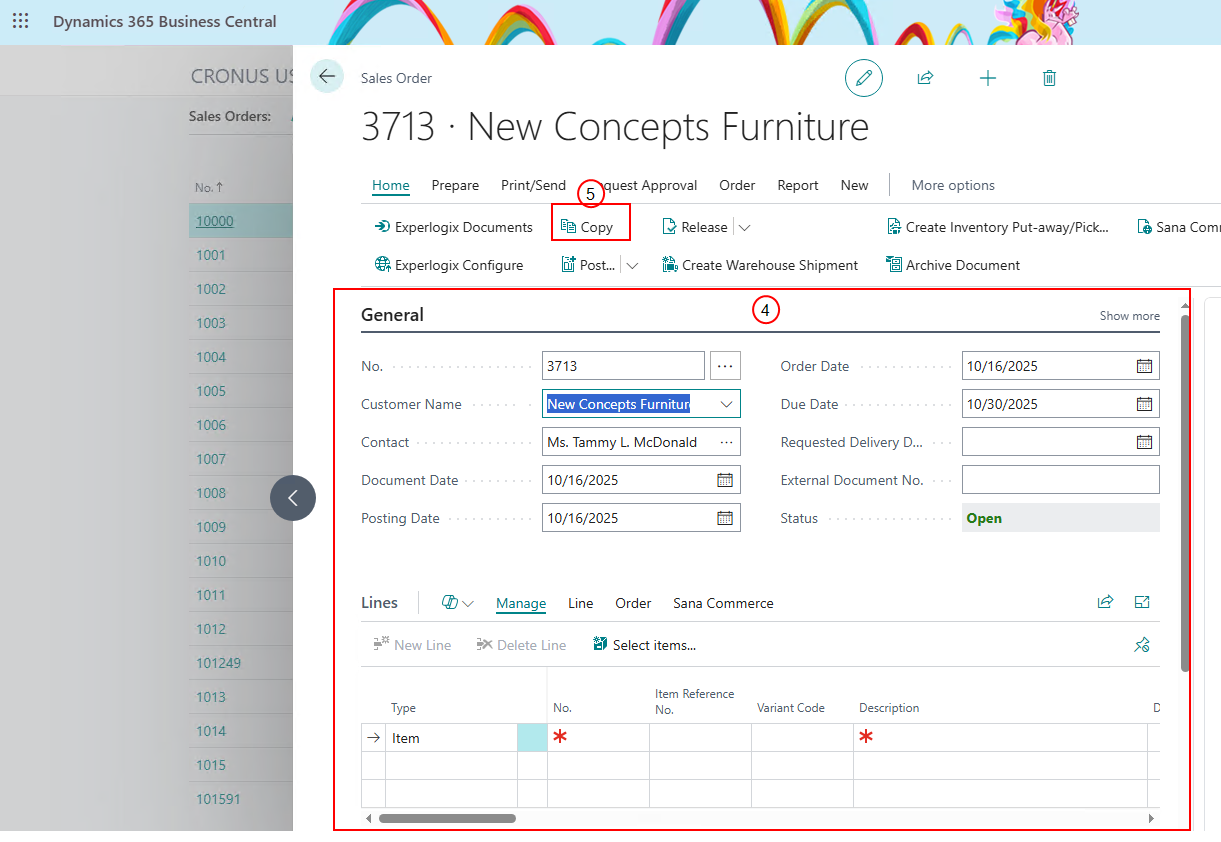The width and height of the screenshot is (1221, 842).
Task: Click the ellipsis button next to No. field
Action: pyautogui.click(x=726, y=366)
